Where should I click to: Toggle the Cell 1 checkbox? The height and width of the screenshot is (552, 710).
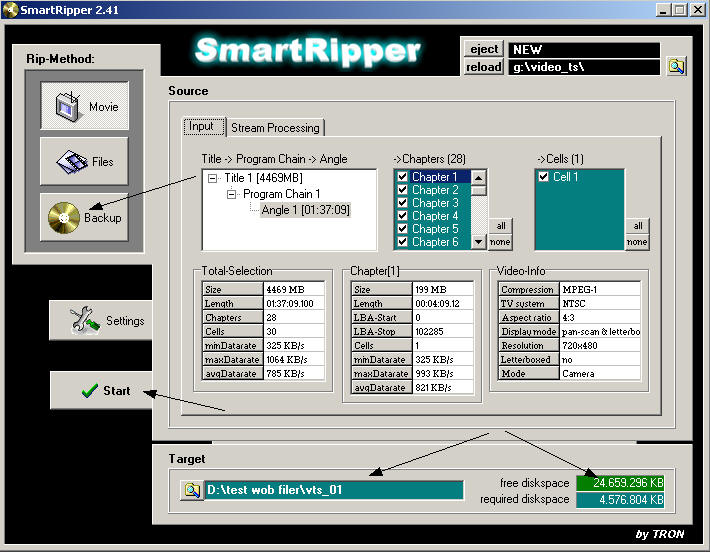544,177
